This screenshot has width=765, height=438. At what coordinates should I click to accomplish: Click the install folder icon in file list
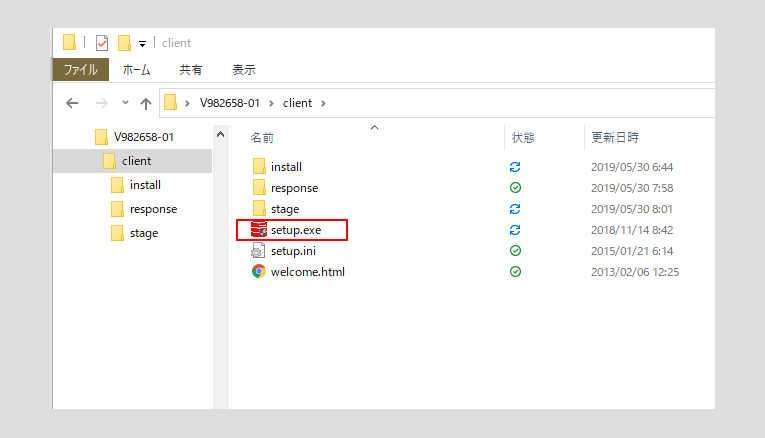pyautogui.click(x=259, y=167)
